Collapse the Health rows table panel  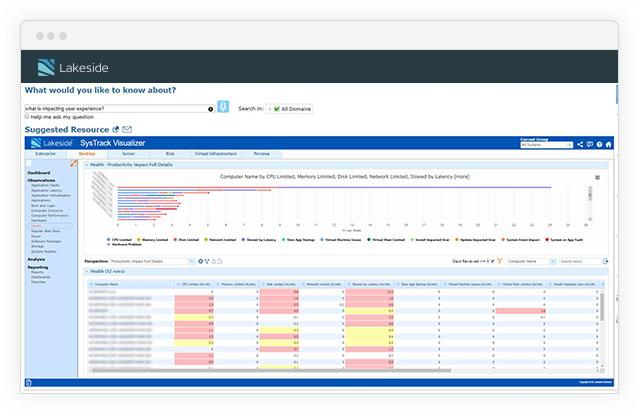point(86,271)
